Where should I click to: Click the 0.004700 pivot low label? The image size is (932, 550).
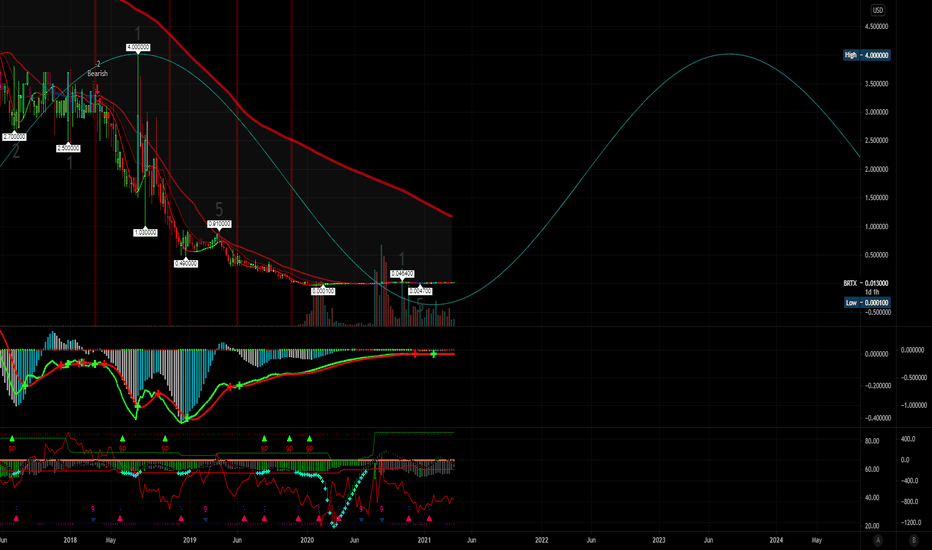[420, 291]
